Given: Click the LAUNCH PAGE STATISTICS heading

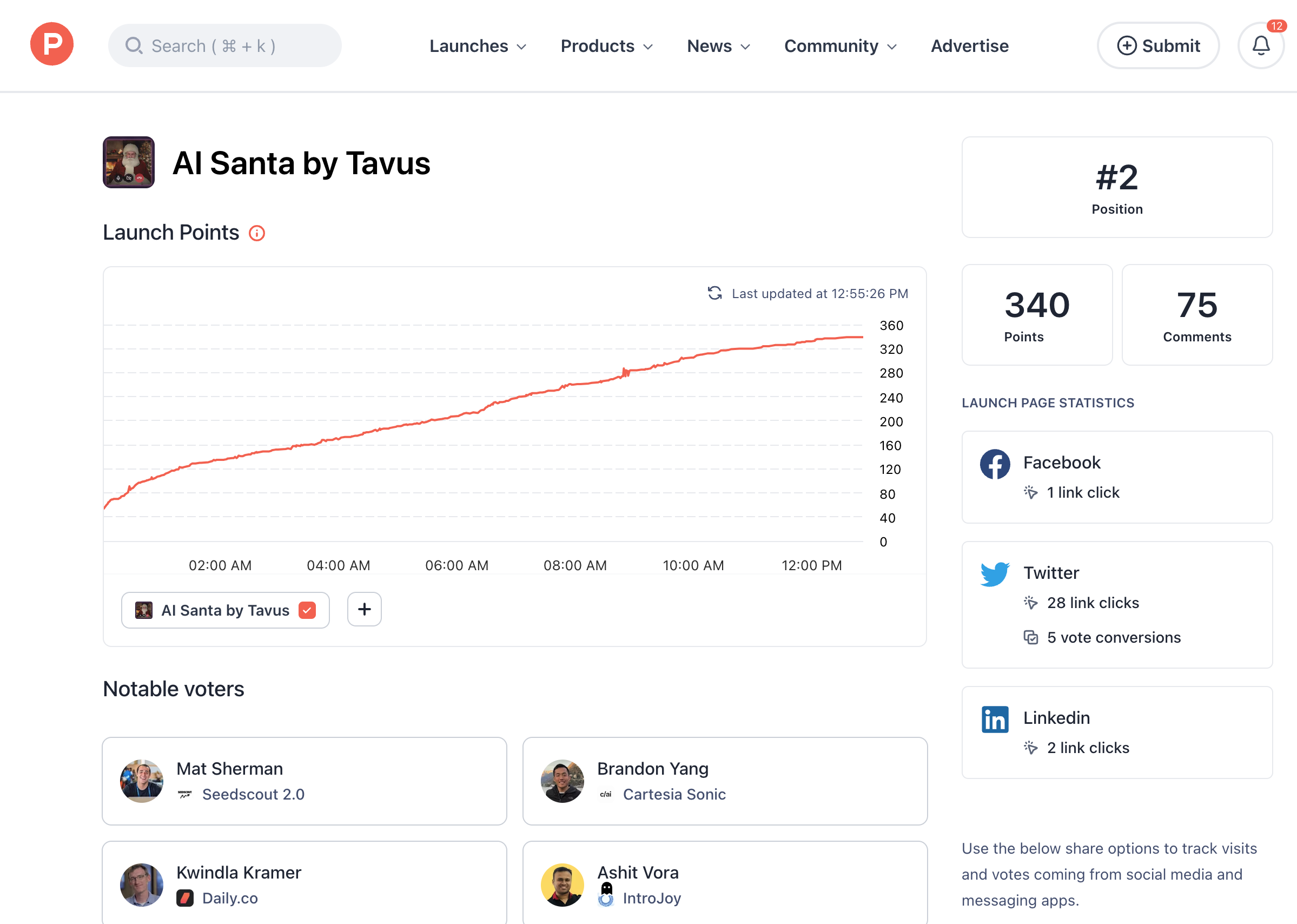Looking at the screenshot, I should 1048,403.
